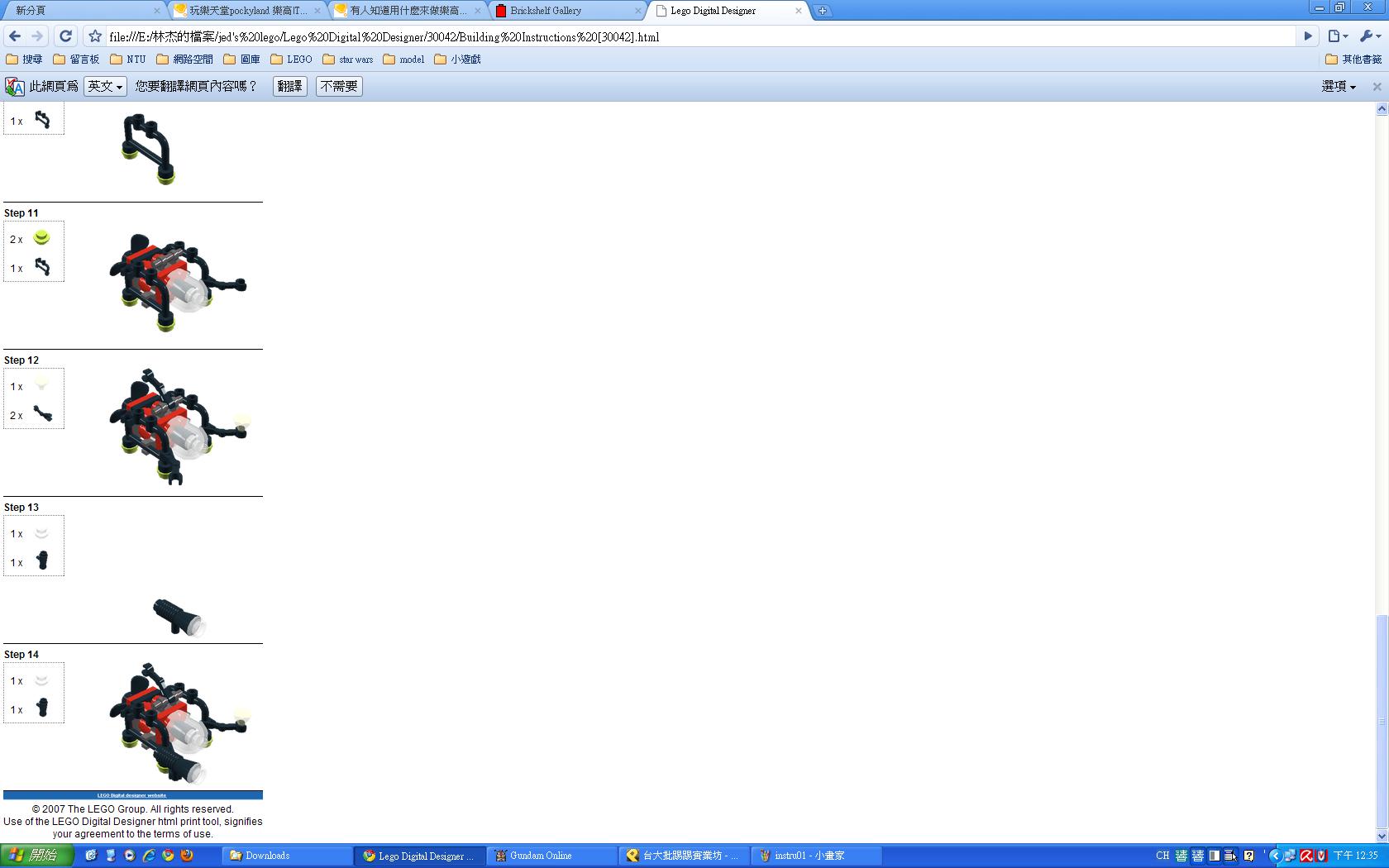Switch to the 有人知道用什麼來做樂高 tab
Viewport: 1389px width, 868px height.
tap(408, 11)
